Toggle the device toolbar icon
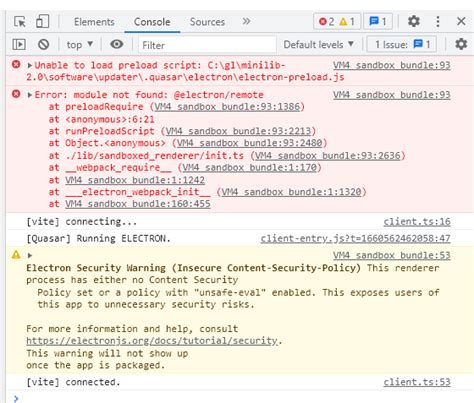 43,22
